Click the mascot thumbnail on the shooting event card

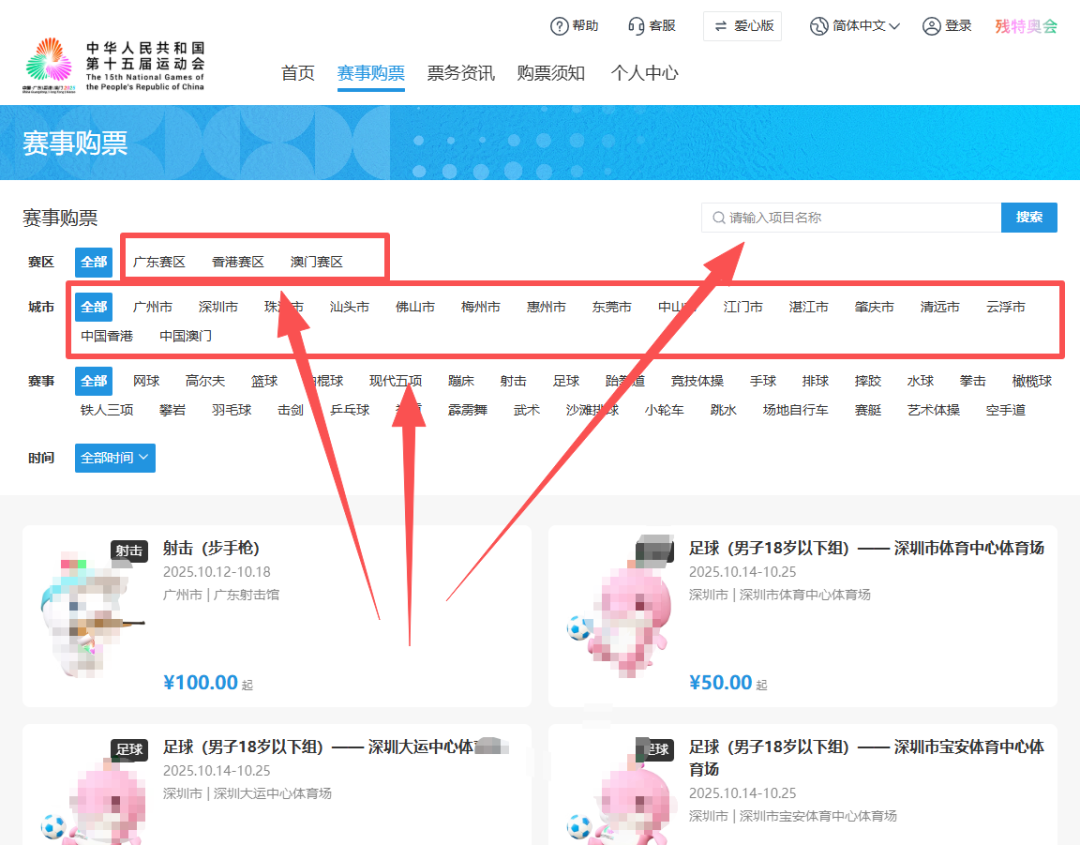[88, 615]
